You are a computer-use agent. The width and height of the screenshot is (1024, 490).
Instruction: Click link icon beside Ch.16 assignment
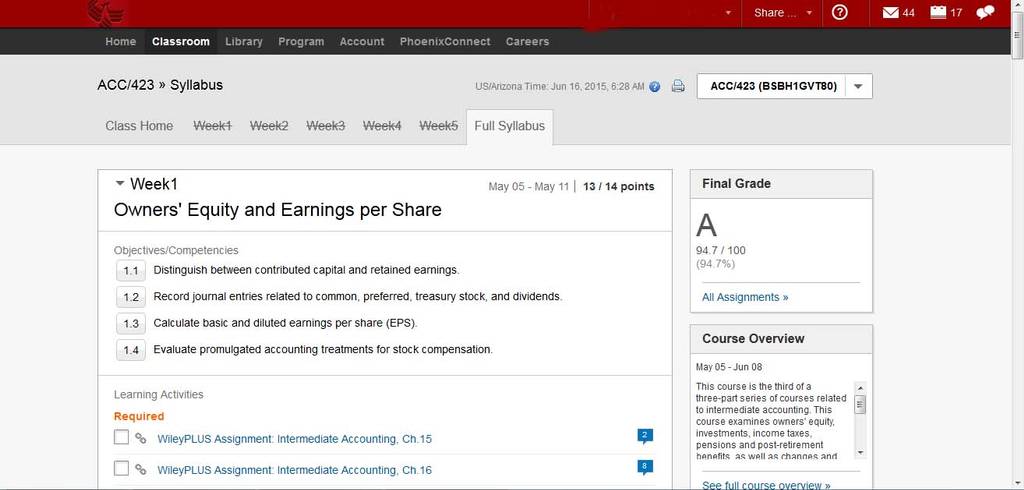click(x=140, y=469)
